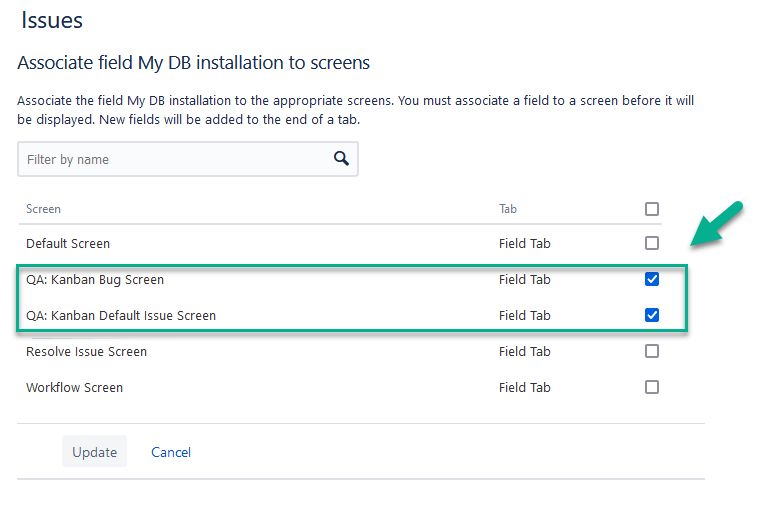Select the Resolve Issue Screen row name
Screen dimensions: 781x520
(86, 351)
